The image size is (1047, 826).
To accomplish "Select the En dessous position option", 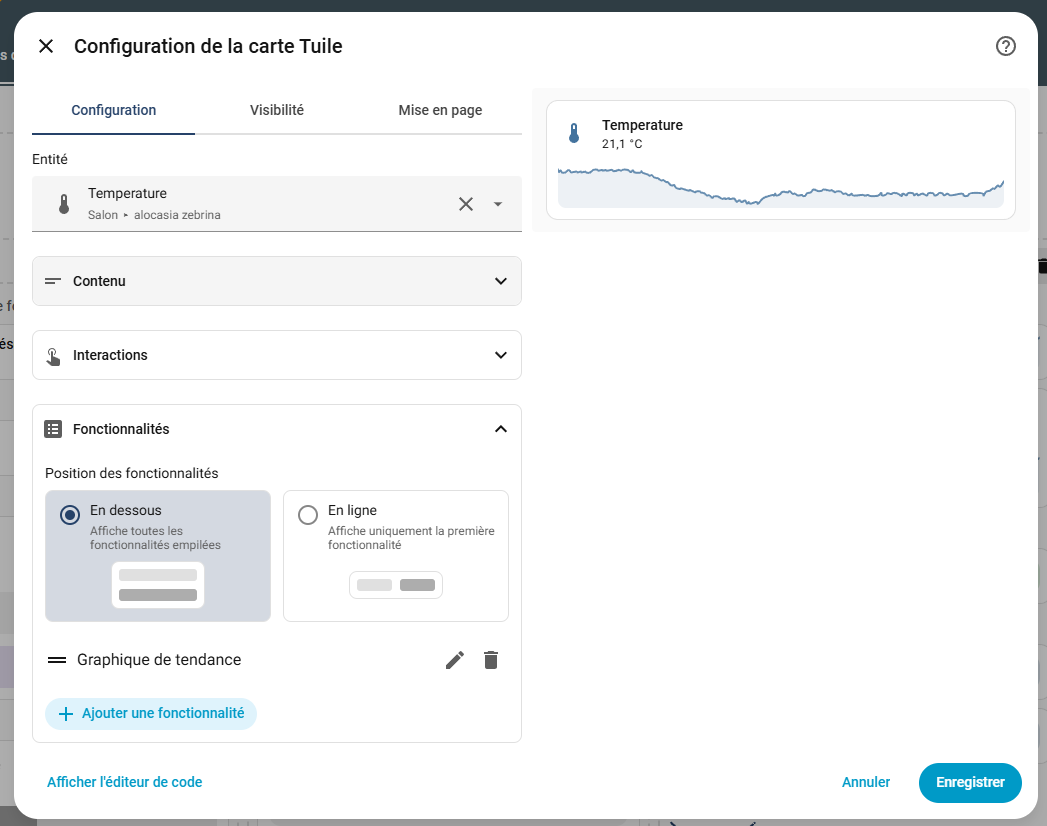I will point(70,515).
